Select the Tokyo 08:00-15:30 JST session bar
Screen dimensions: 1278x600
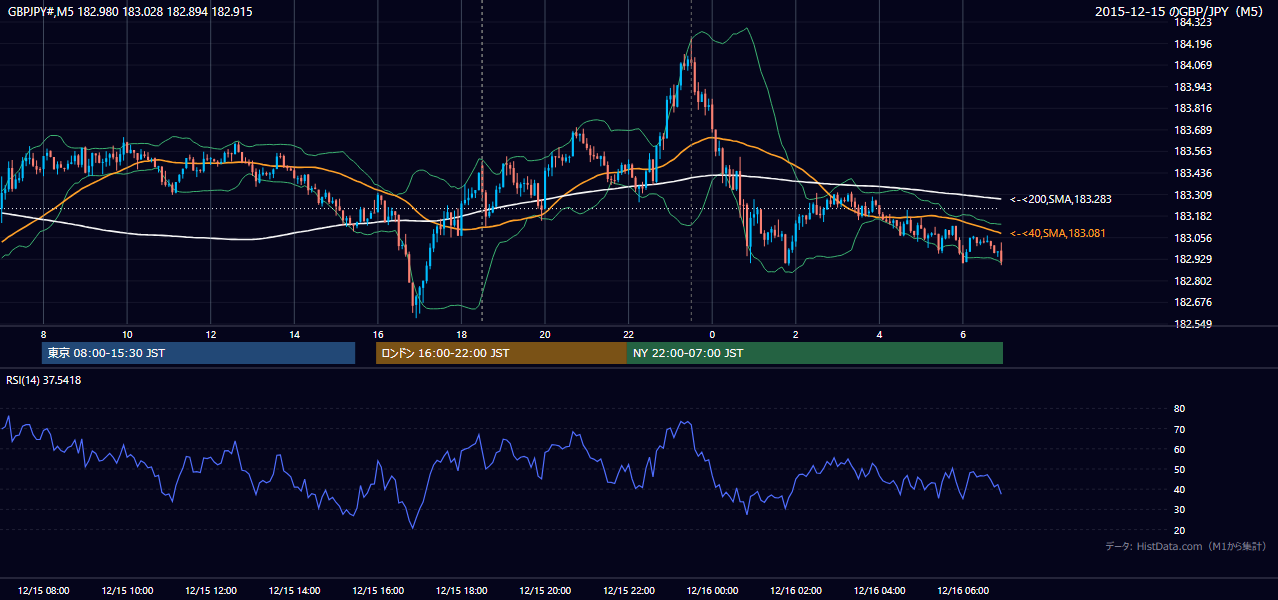click(198, 353)
